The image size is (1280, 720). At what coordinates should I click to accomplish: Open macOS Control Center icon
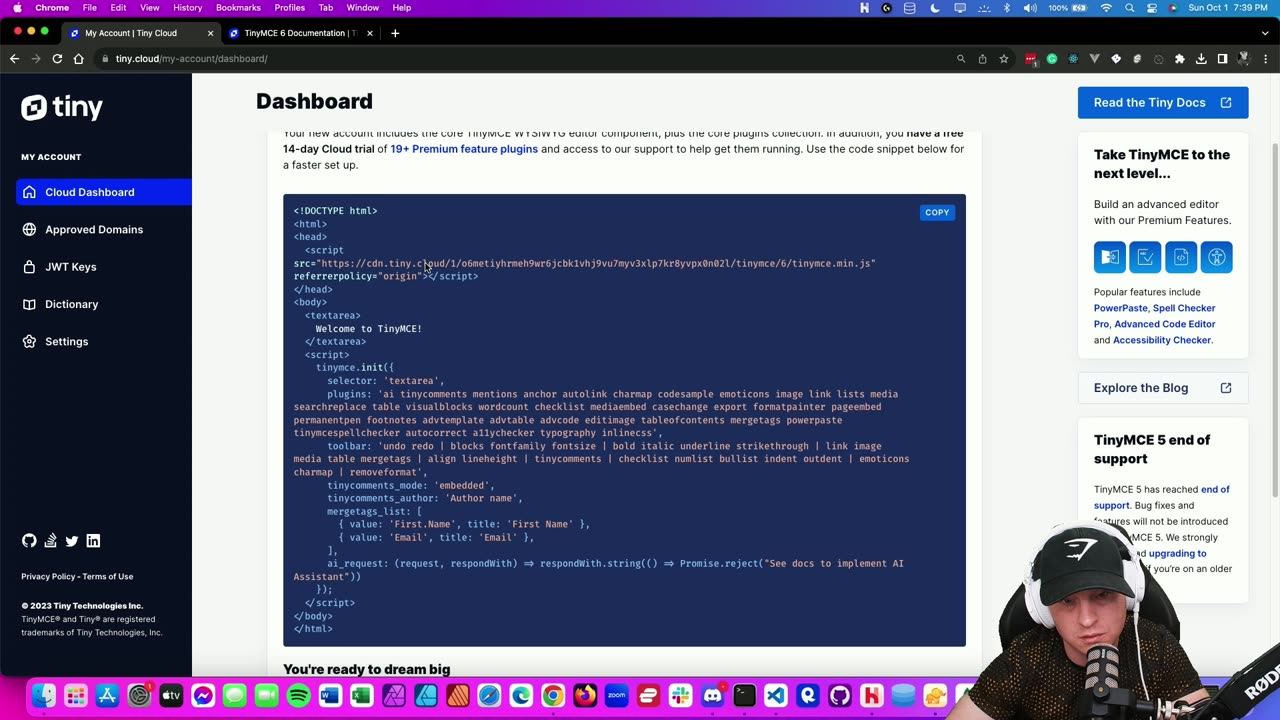coord(1153,8)
